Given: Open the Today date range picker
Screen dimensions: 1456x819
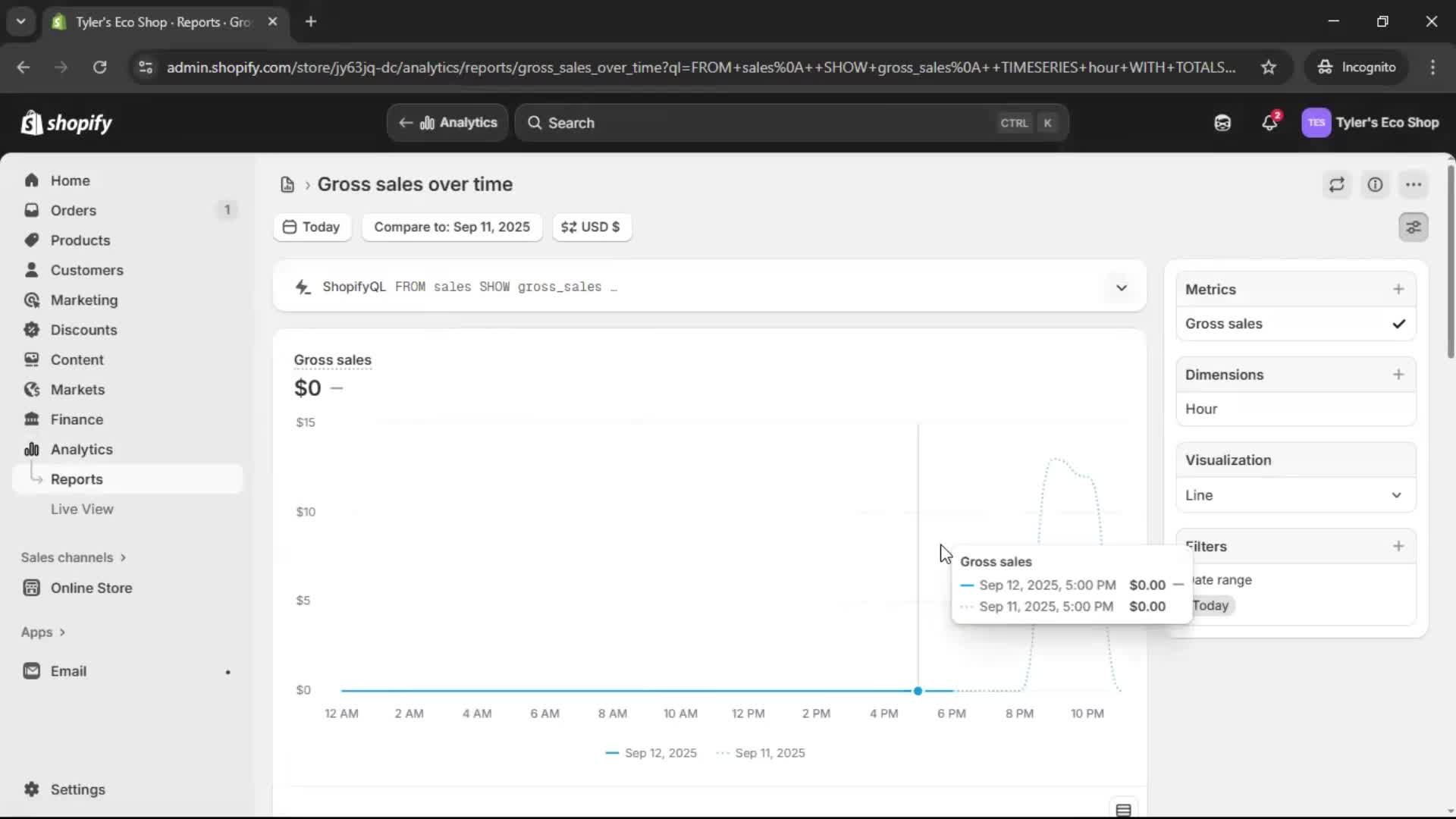Looking at the screenshot, I should point(312,227).
